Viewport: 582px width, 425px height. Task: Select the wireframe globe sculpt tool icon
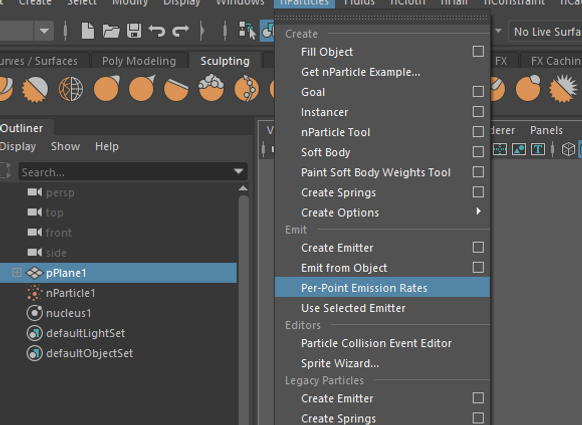pos(71,89)
